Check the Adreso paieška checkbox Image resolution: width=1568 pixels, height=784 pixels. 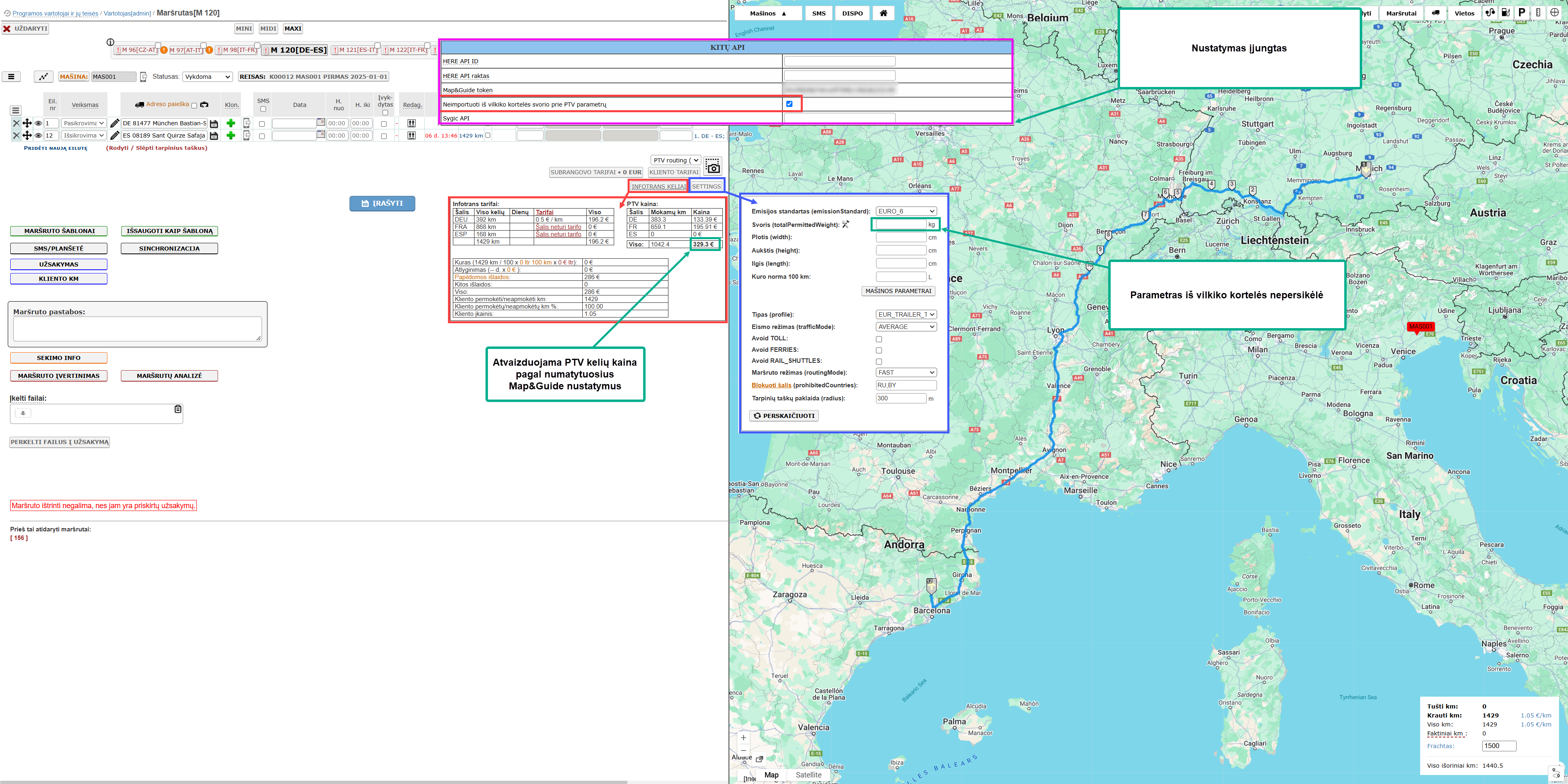(x=194, y=105)
